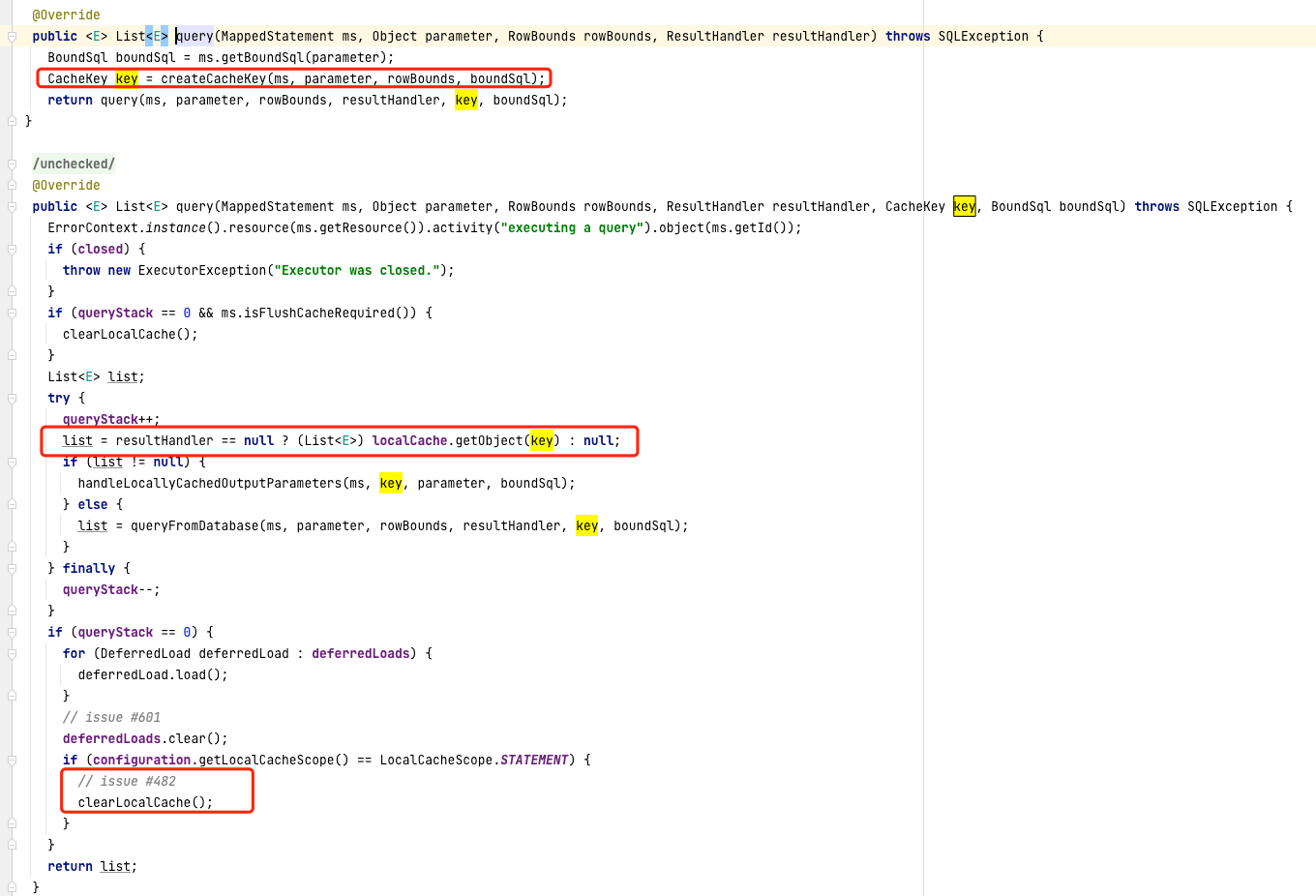Click BoundSql type in second query signature
The height and width of the screenshot is (896, 1316).
point(1021,206)
